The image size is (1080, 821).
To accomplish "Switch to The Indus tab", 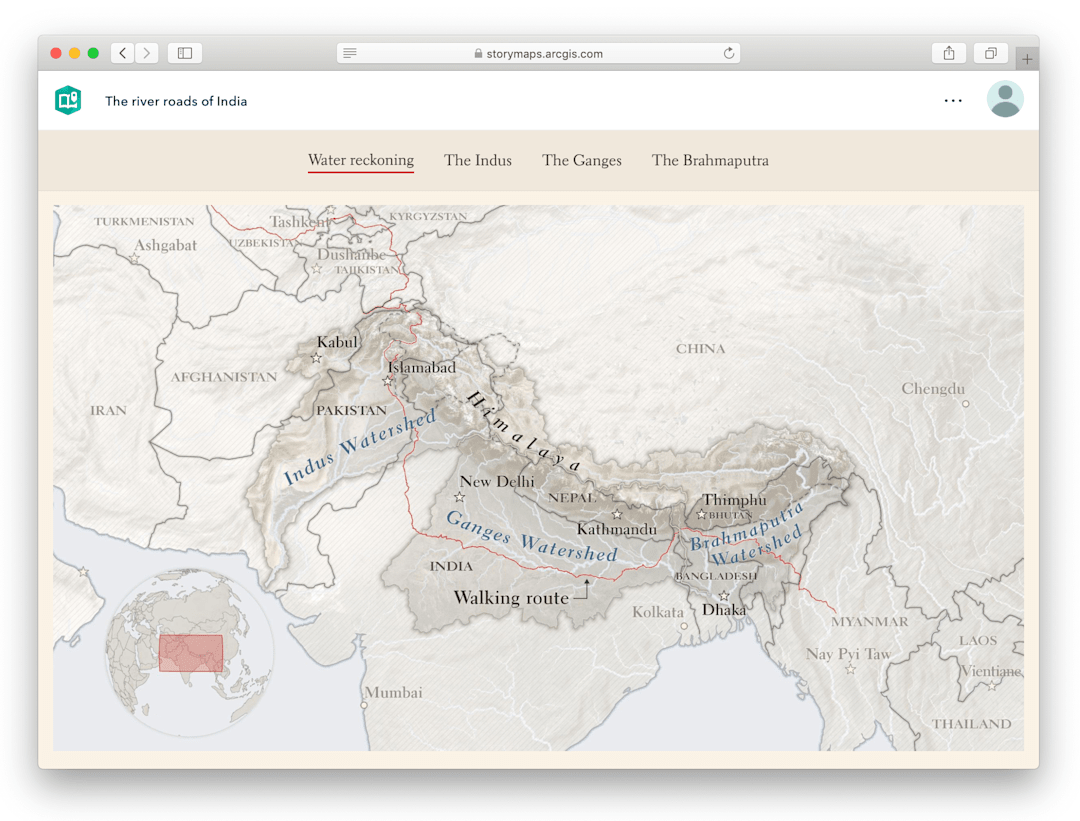I will pos(478,160).
